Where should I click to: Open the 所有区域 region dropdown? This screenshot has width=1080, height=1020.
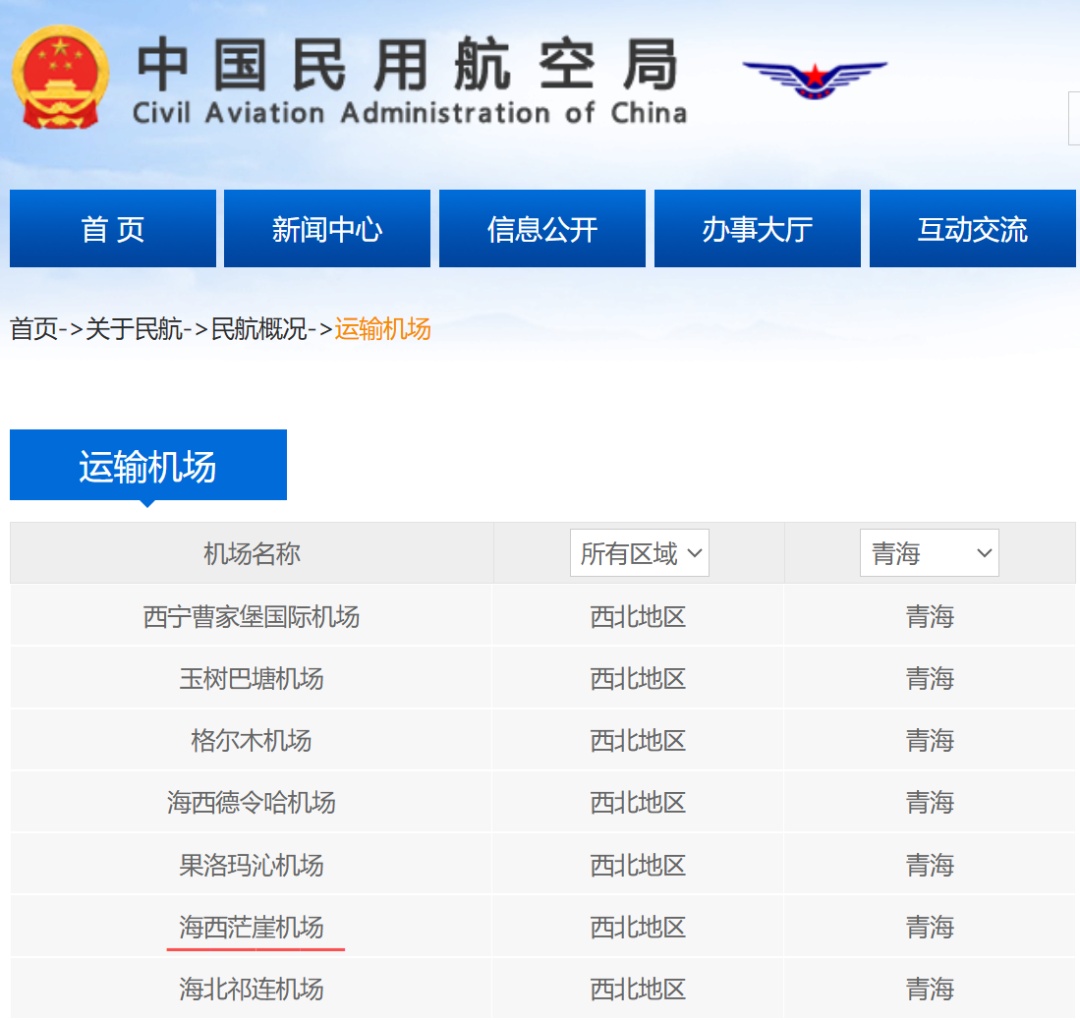point(639,552)
